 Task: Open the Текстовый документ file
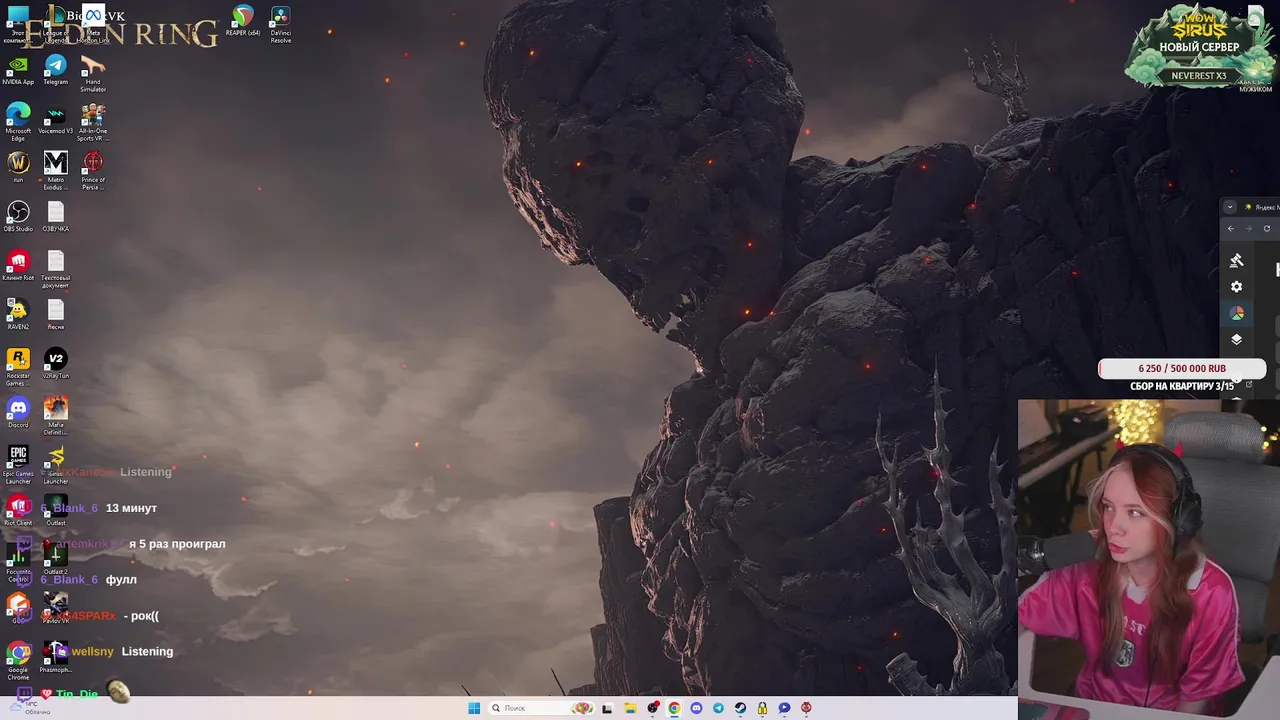[x=56, y=269]
